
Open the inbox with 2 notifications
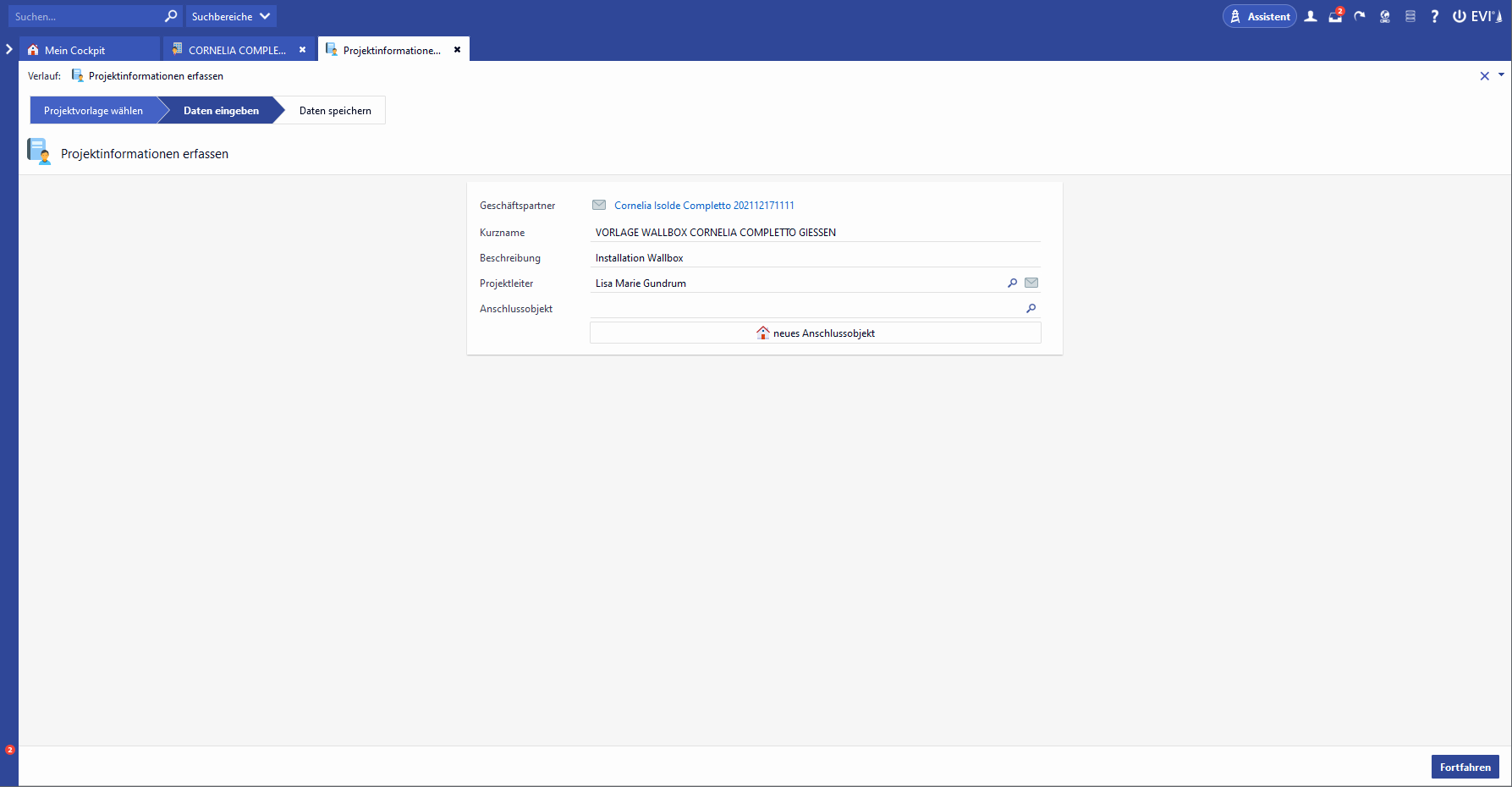click(x=1335, y=16)
